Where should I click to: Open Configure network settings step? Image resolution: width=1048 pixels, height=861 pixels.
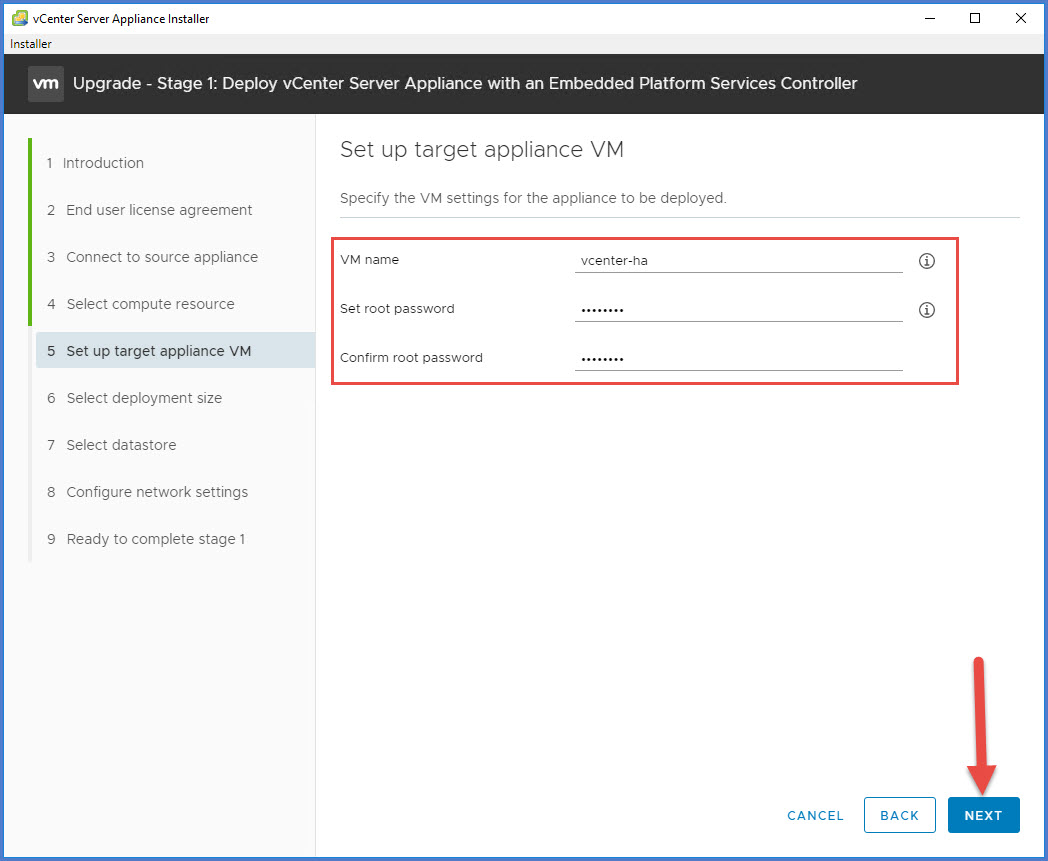pos(157,492)
